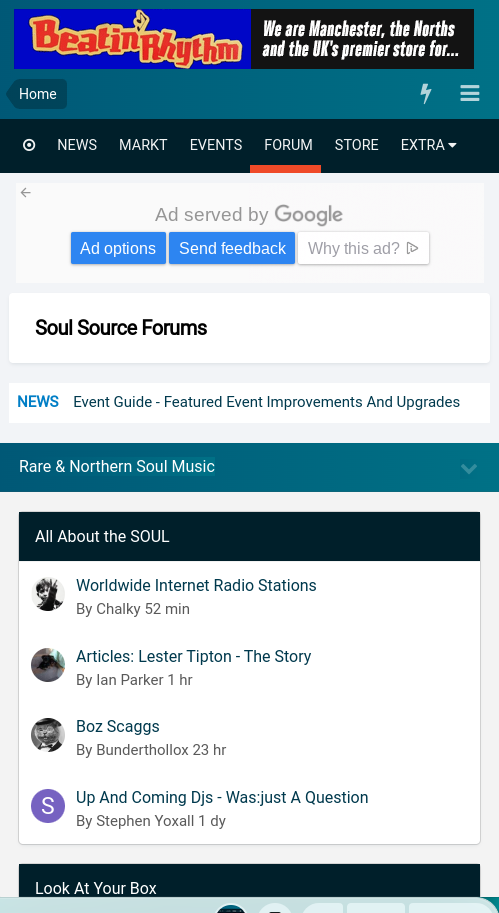The height and width of the screenshot is (913, 499).
Task: Expand the EXTRA dropdown menu
Action: pyautogui.click(x=429, y=145)
